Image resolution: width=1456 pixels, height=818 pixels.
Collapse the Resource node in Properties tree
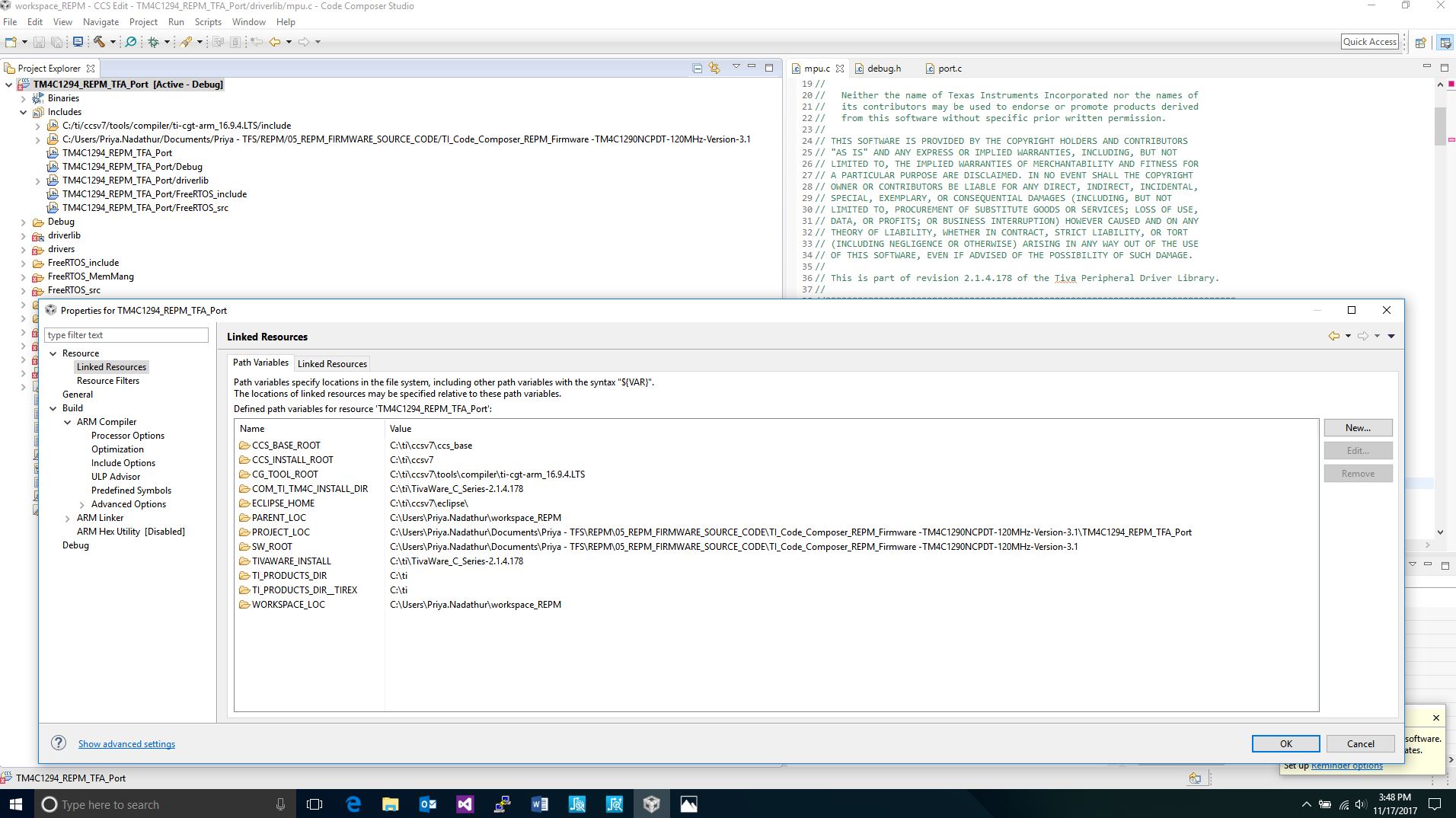click(x=53, y=353)
